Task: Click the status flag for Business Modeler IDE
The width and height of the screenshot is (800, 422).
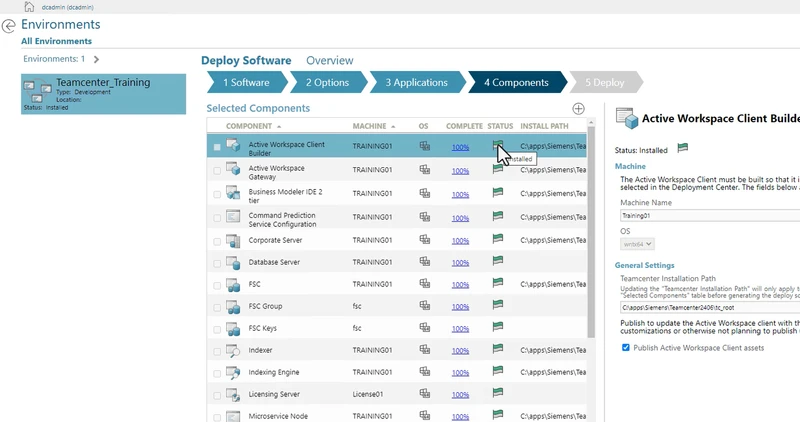Action: pos(498,192)
